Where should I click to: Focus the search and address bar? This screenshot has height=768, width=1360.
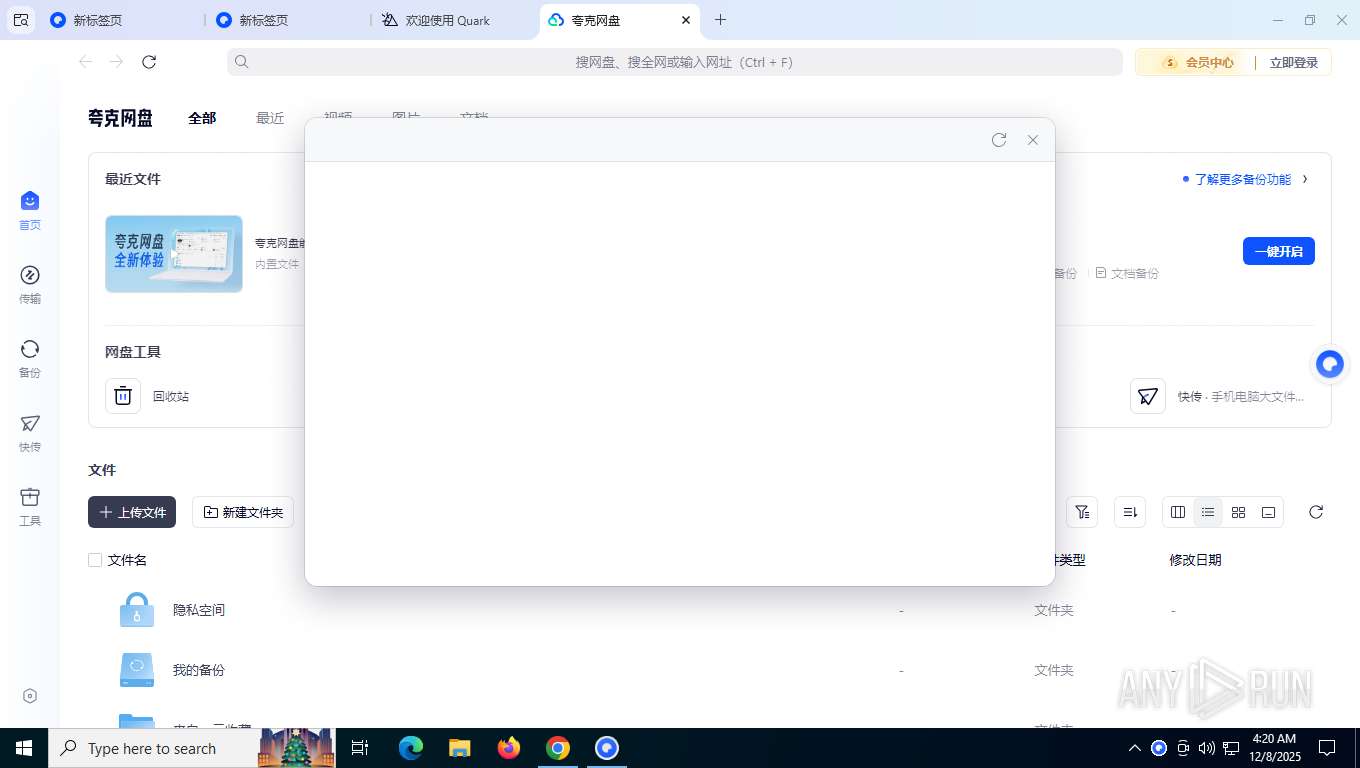pos(675,62)
